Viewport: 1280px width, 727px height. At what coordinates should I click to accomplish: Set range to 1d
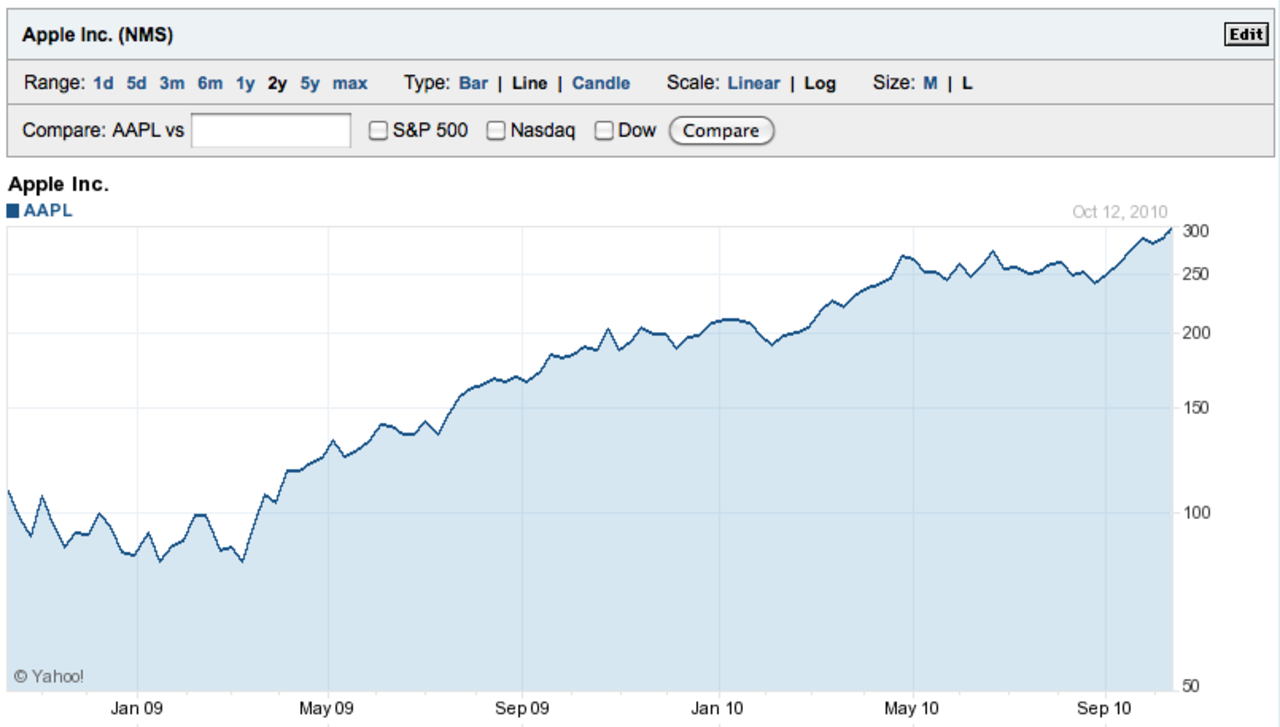[103, 84]
